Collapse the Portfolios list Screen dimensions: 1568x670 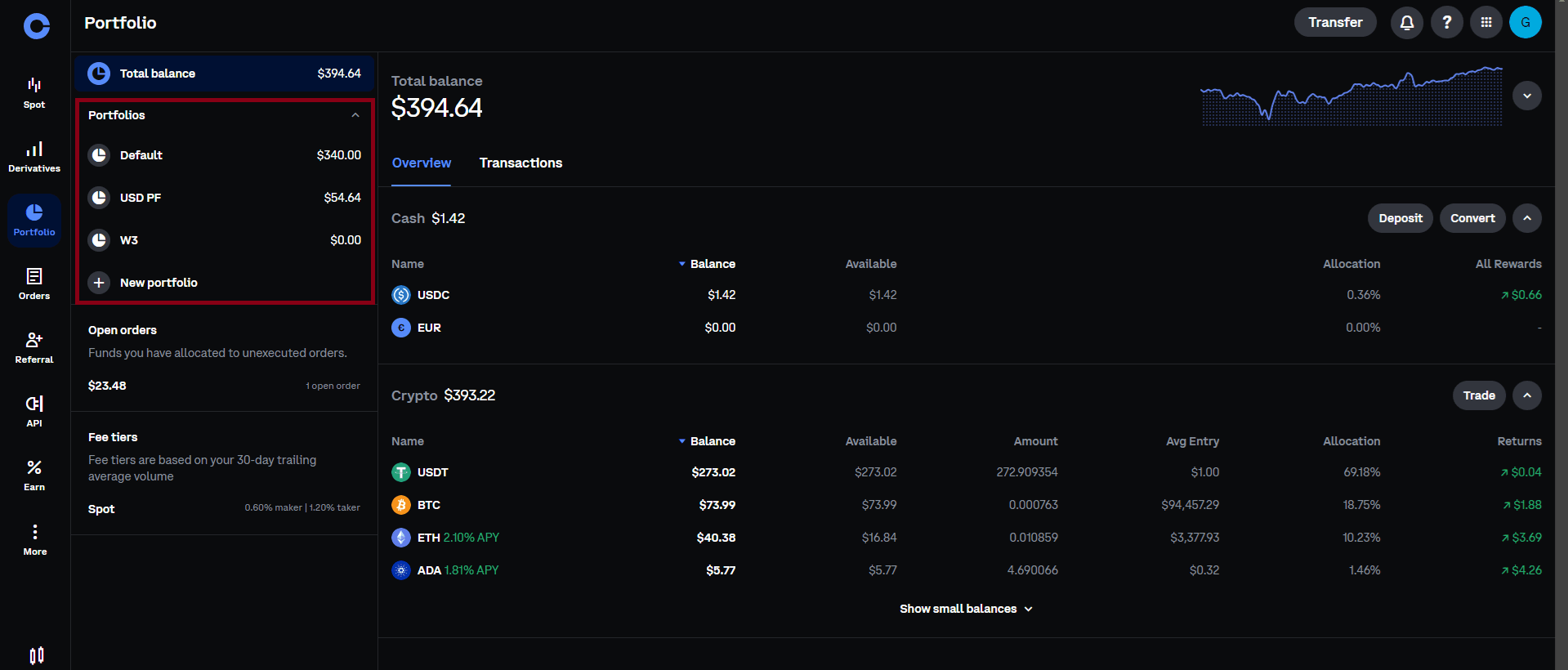point(355,115)
